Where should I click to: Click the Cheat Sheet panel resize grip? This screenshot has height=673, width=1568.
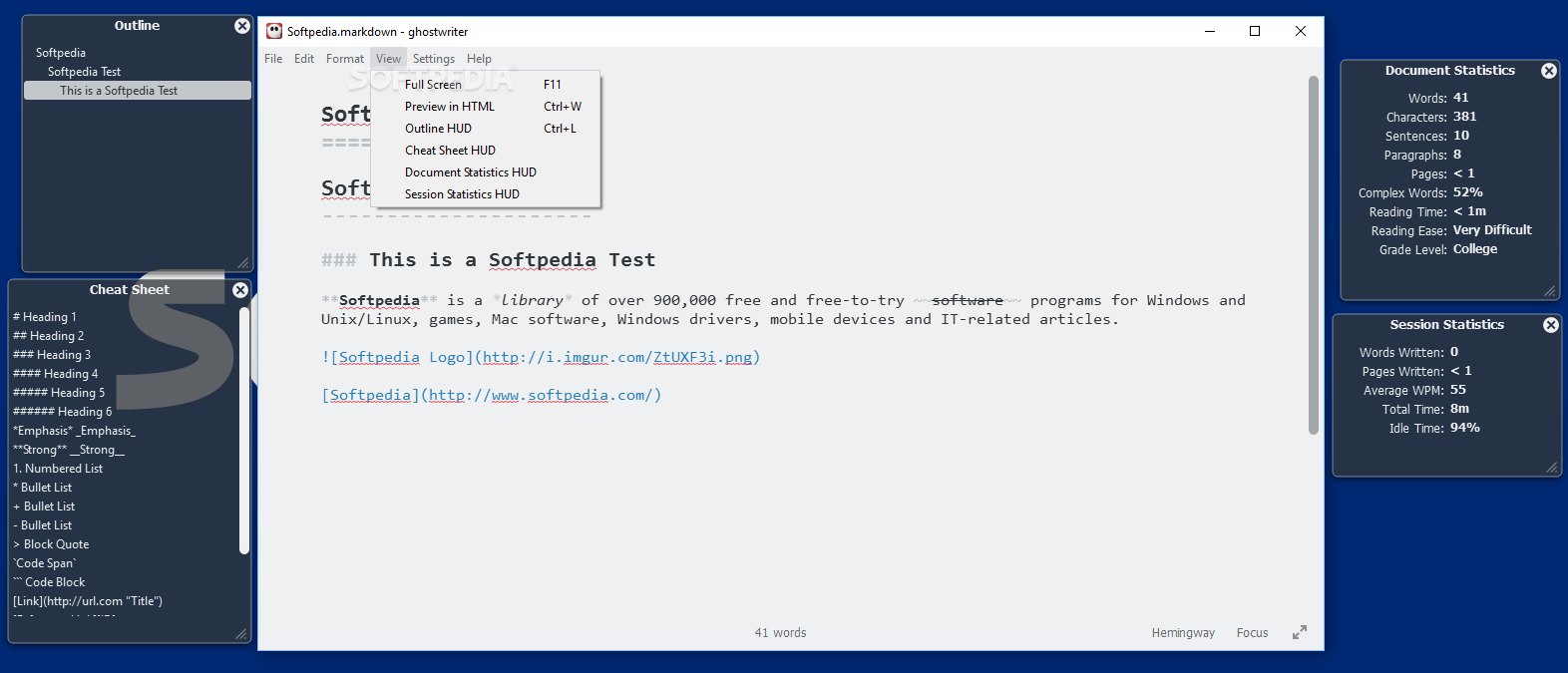click(x=241, y=634)
